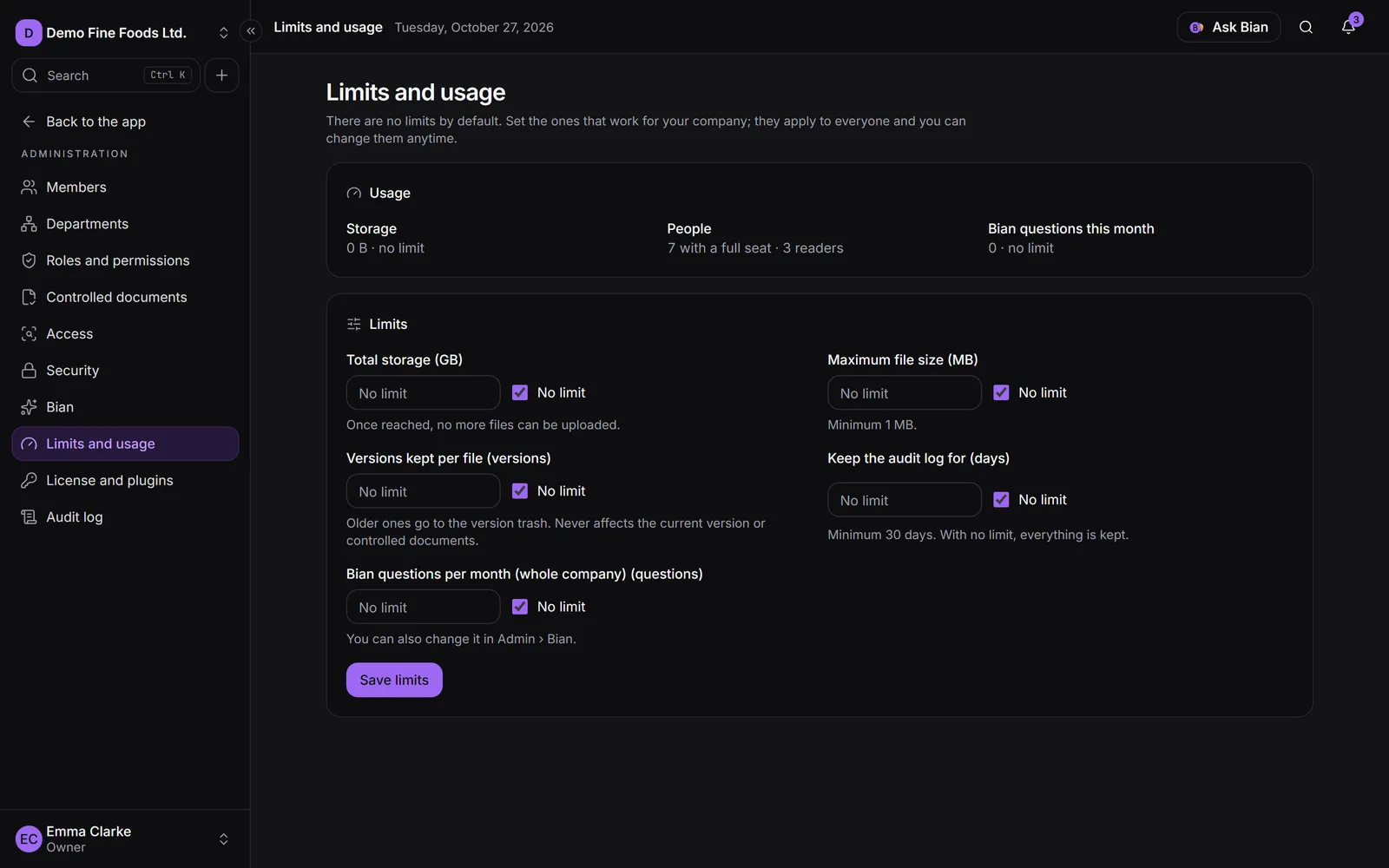Click the Access scan icon
The image size is (1389, 868).
coord(29,334)
